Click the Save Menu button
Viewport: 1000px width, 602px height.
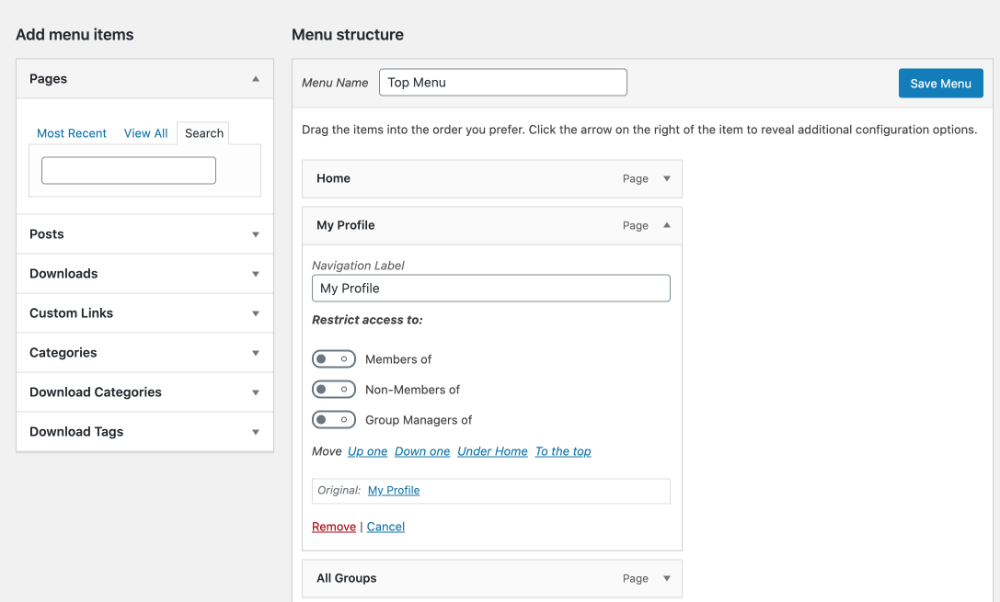point(940,83)
